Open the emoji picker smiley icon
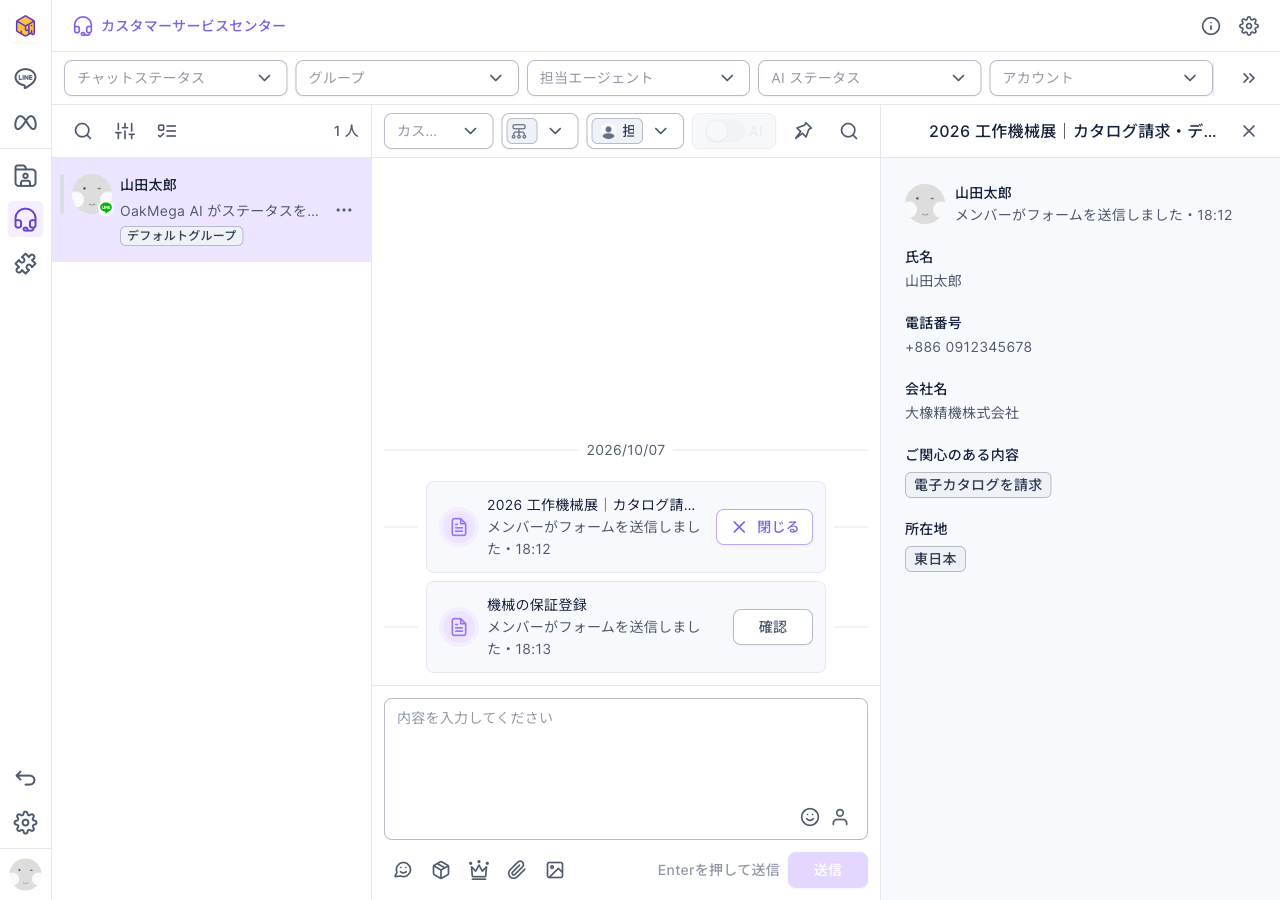Screen dimensions: 1280x900 [x=810, y=817]
